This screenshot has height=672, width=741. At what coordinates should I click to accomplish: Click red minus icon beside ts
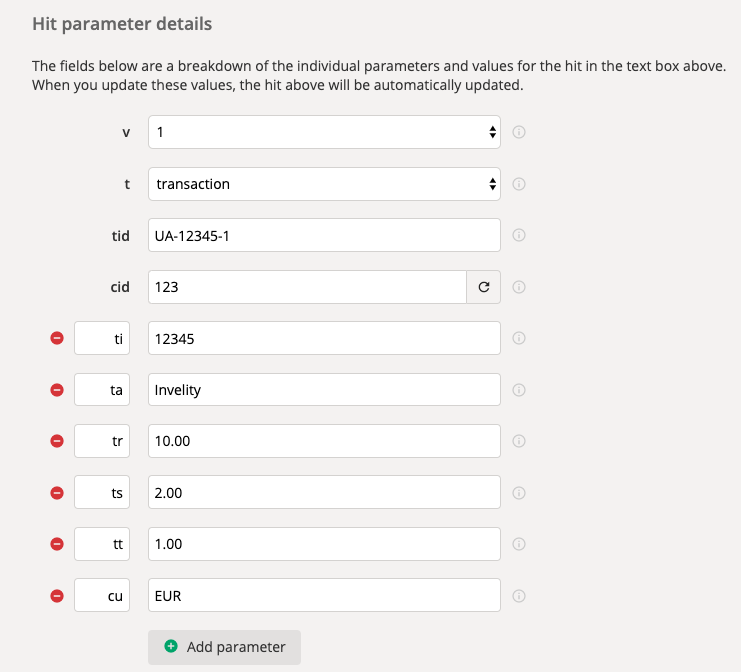point(57,493)
